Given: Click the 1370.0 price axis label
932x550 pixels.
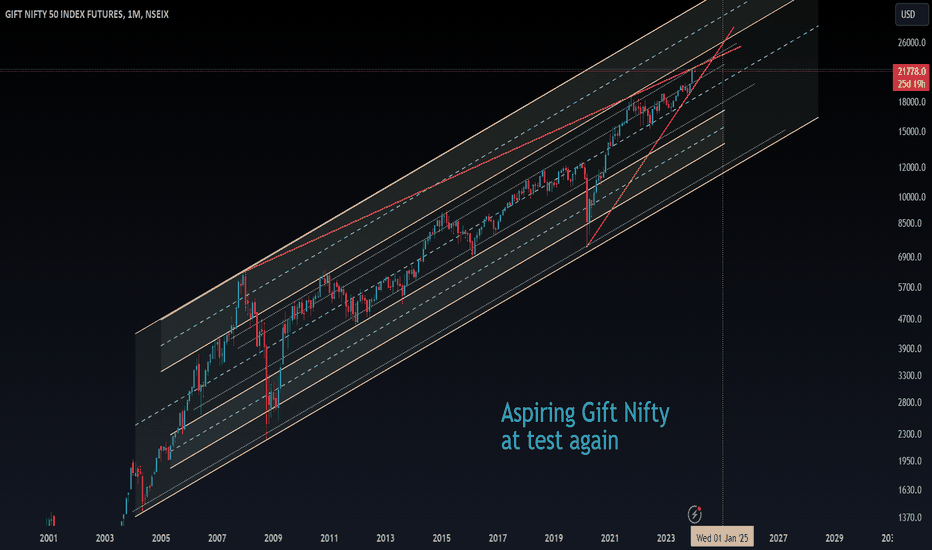Looking at the screenshot, I should pos(912,518).
